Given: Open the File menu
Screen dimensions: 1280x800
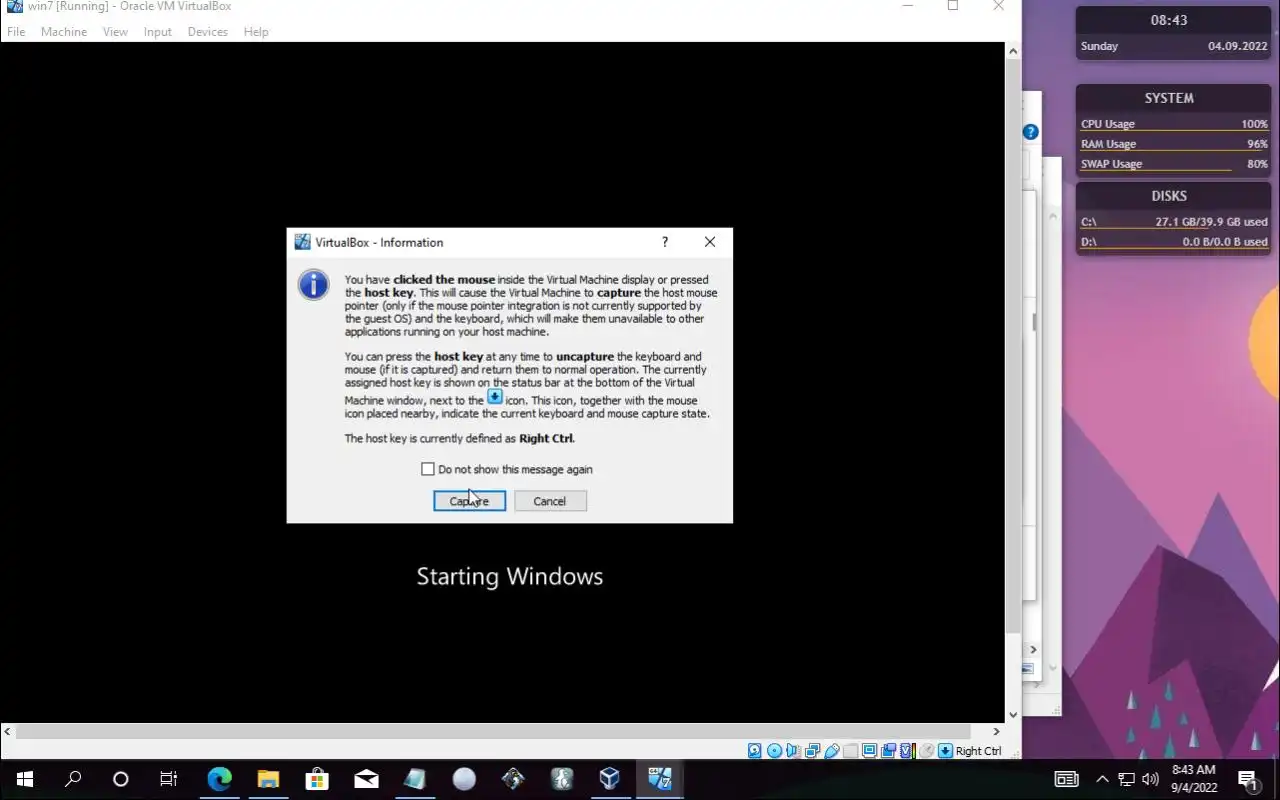Looking at the screenshot, I should click(x=16, y=32).
